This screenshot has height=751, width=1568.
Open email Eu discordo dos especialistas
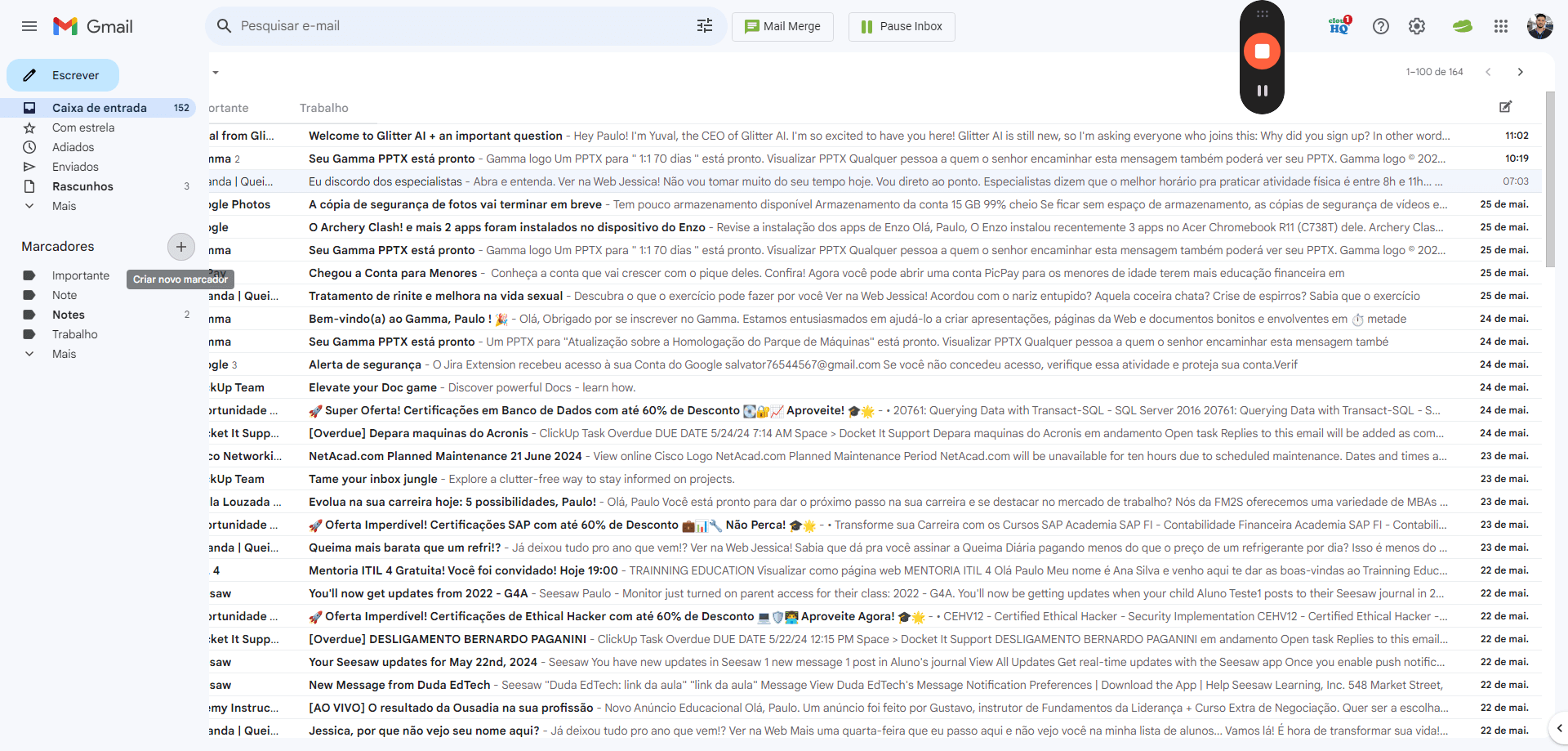pos(875,181)
